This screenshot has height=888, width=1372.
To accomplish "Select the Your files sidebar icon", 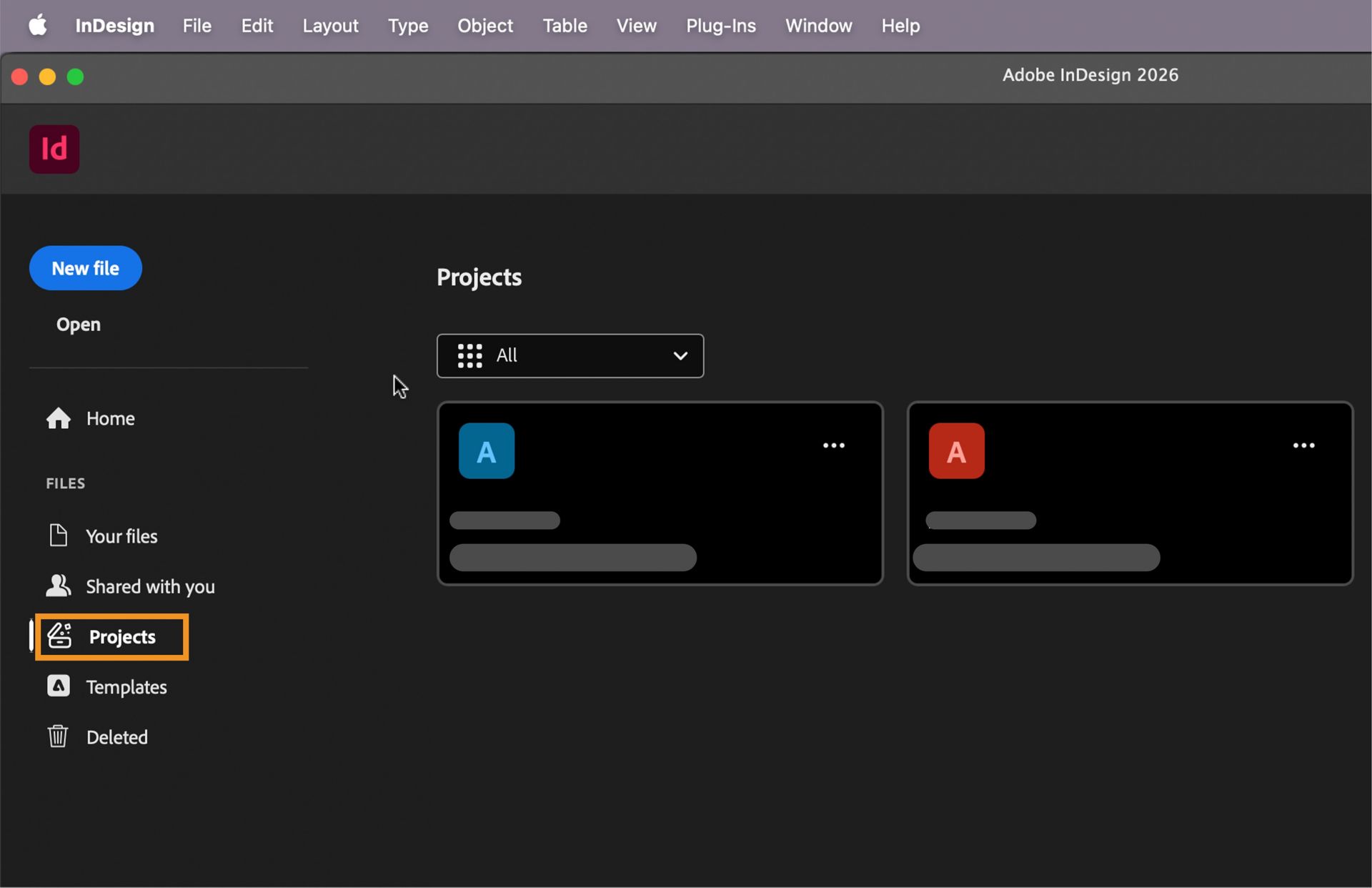I will (59, 536).
